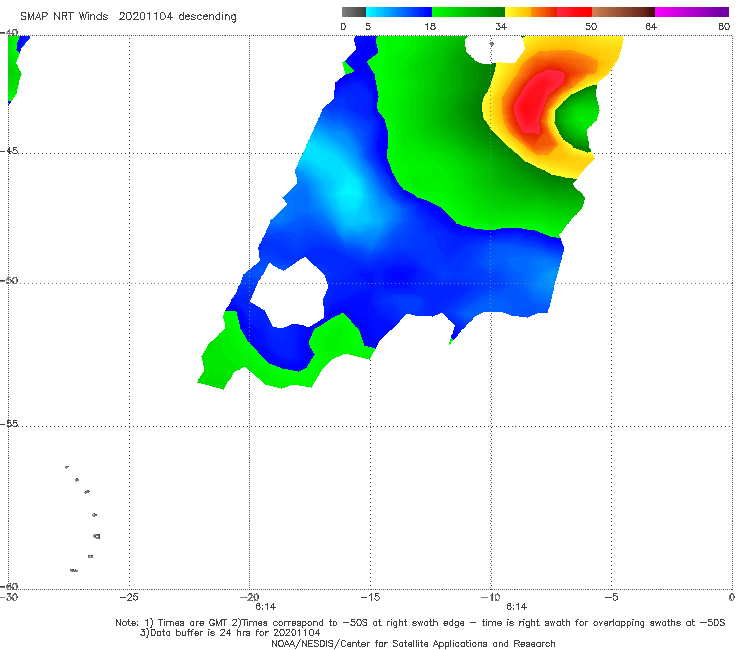Click the white data gap inside the blue region
740x650 pixels.
point(289,293)
